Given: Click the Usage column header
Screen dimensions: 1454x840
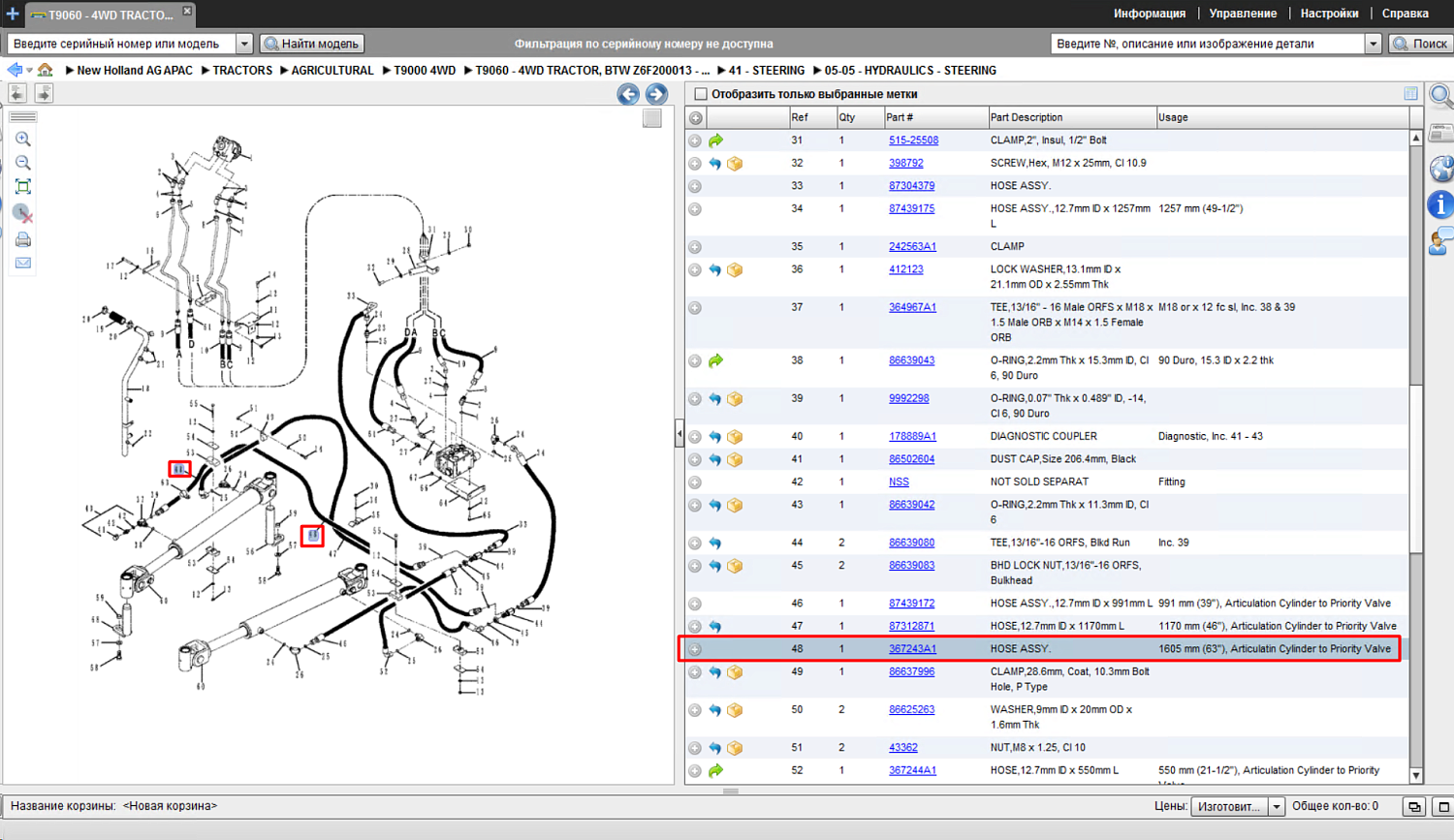Looking at the screenshot, I should (x=1281, y=118).
